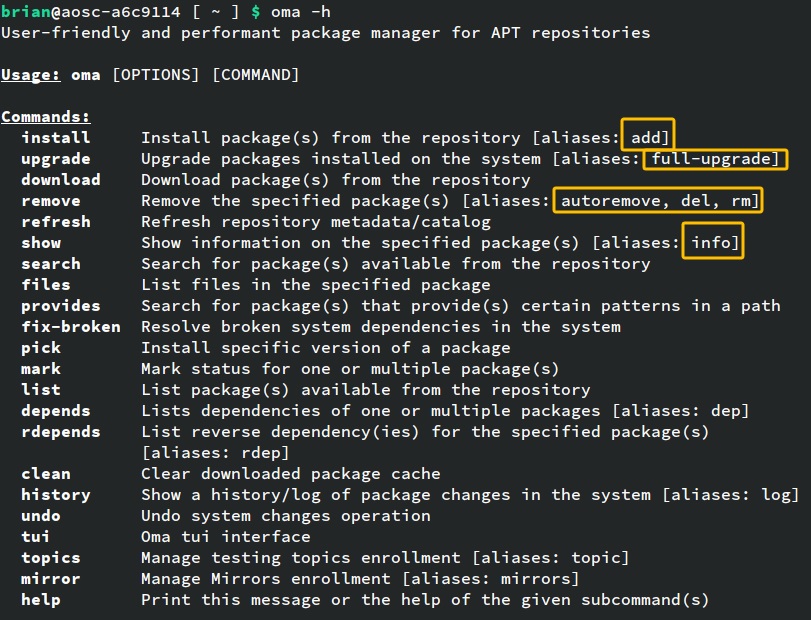Click the 'history' command name
811x620 pixels.
click(x=56, y=495)
